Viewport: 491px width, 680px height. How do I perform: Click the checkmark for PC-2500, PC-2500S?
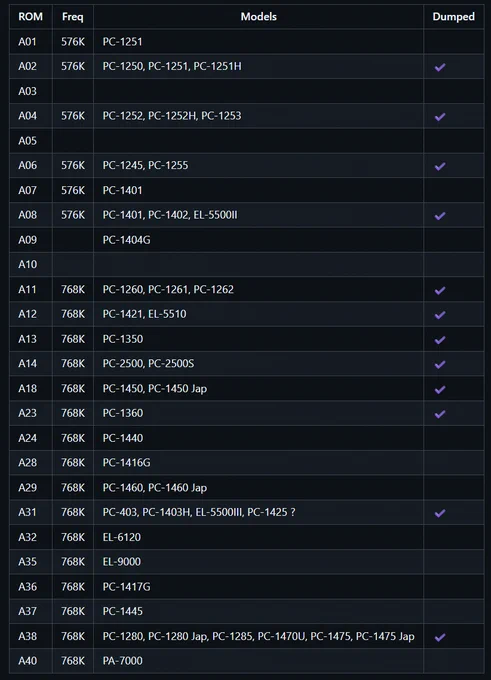pyautogui.click(x=440, y=364)
